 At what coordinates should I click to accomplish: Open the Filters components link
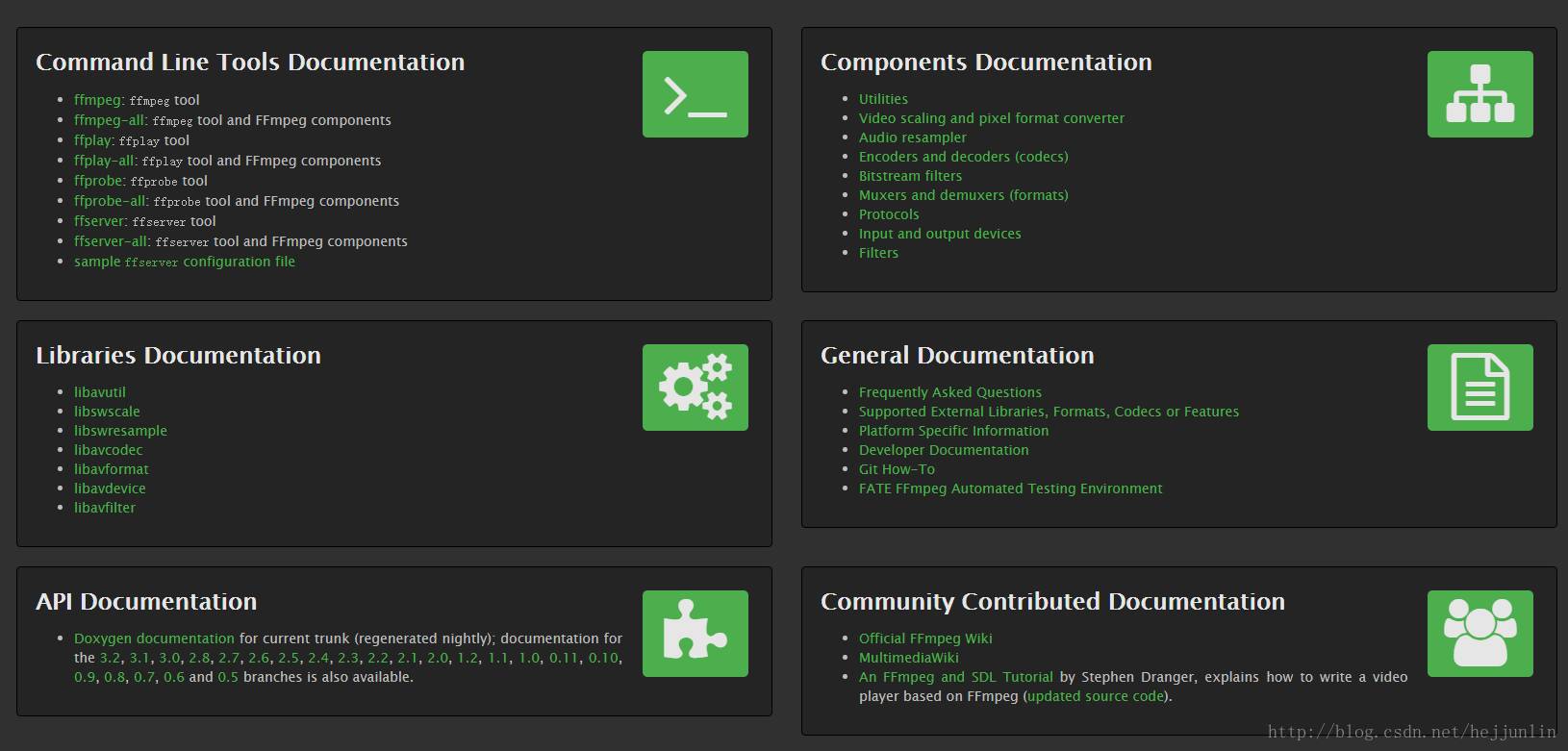click(878, 253)
